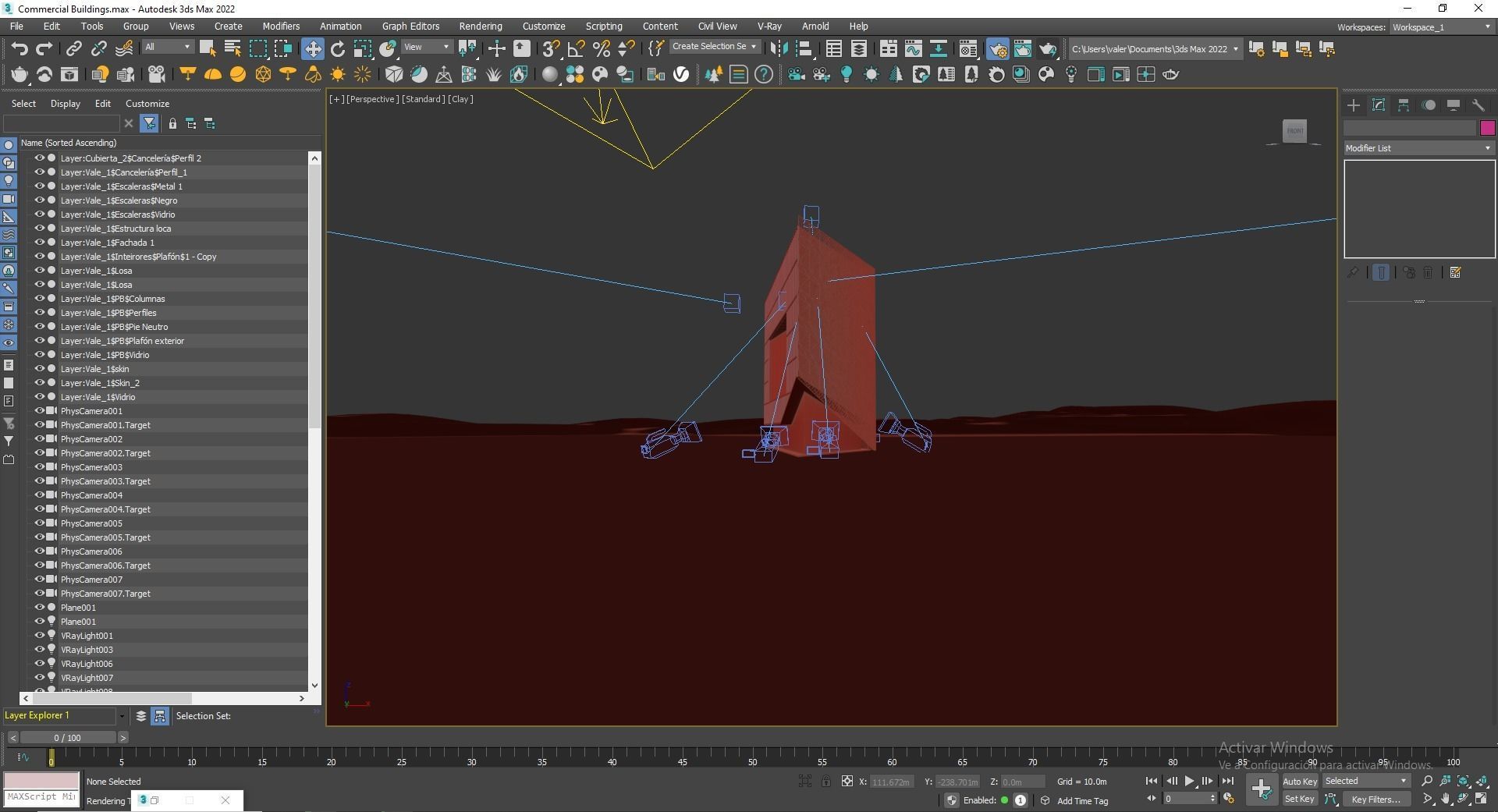Click the Set Key button
This screenshot has width=1498, height=812.
click(x=1300, y=799)
